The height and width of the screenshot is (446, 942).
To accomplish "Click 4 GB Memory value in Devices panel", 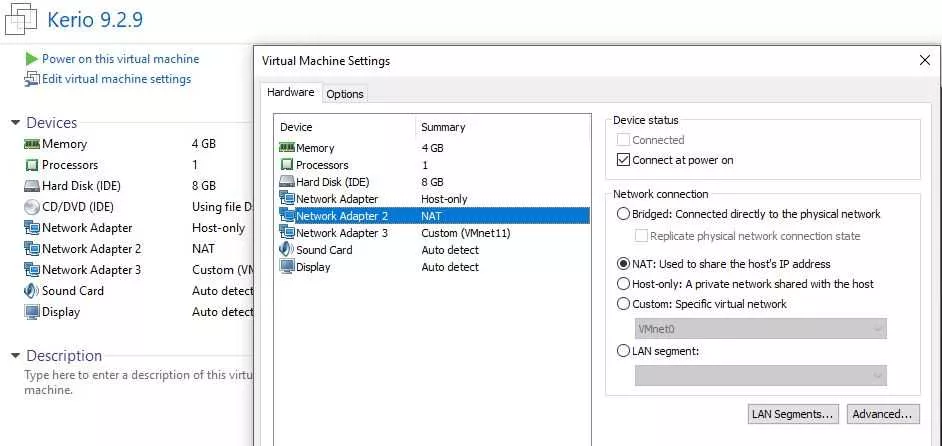I will [204, 144].
